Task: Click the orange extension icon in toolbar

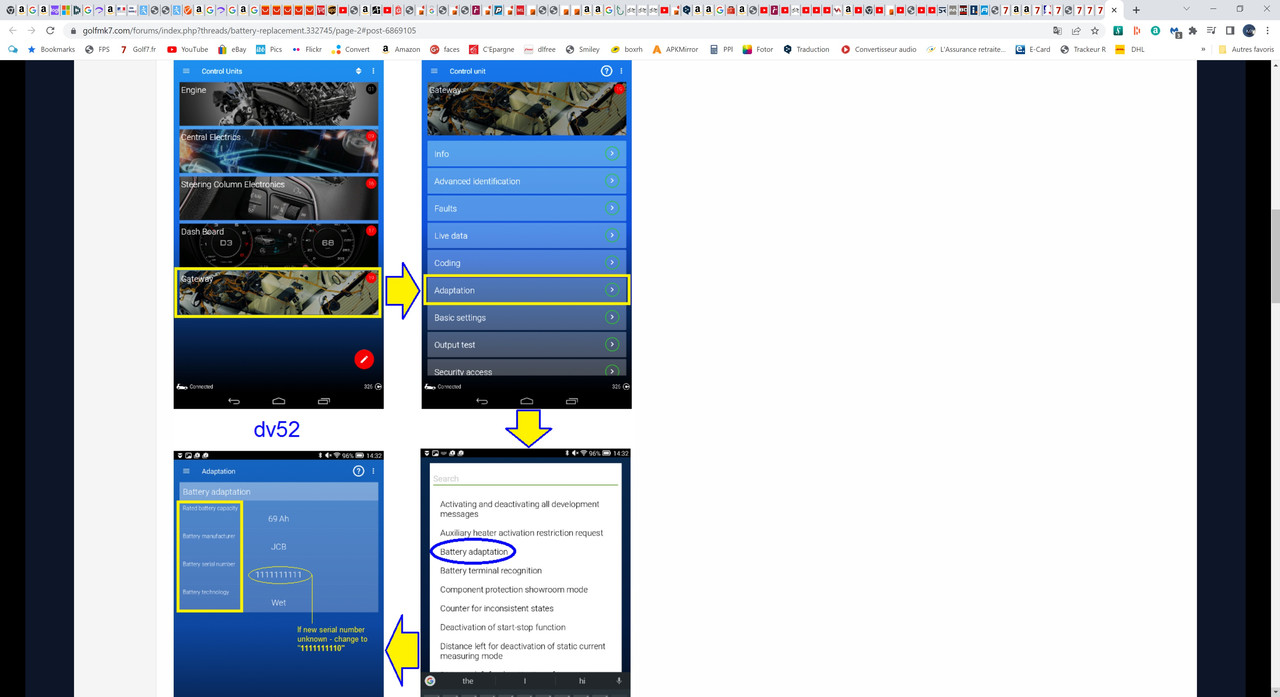Action: click(x=1137, y=31)
